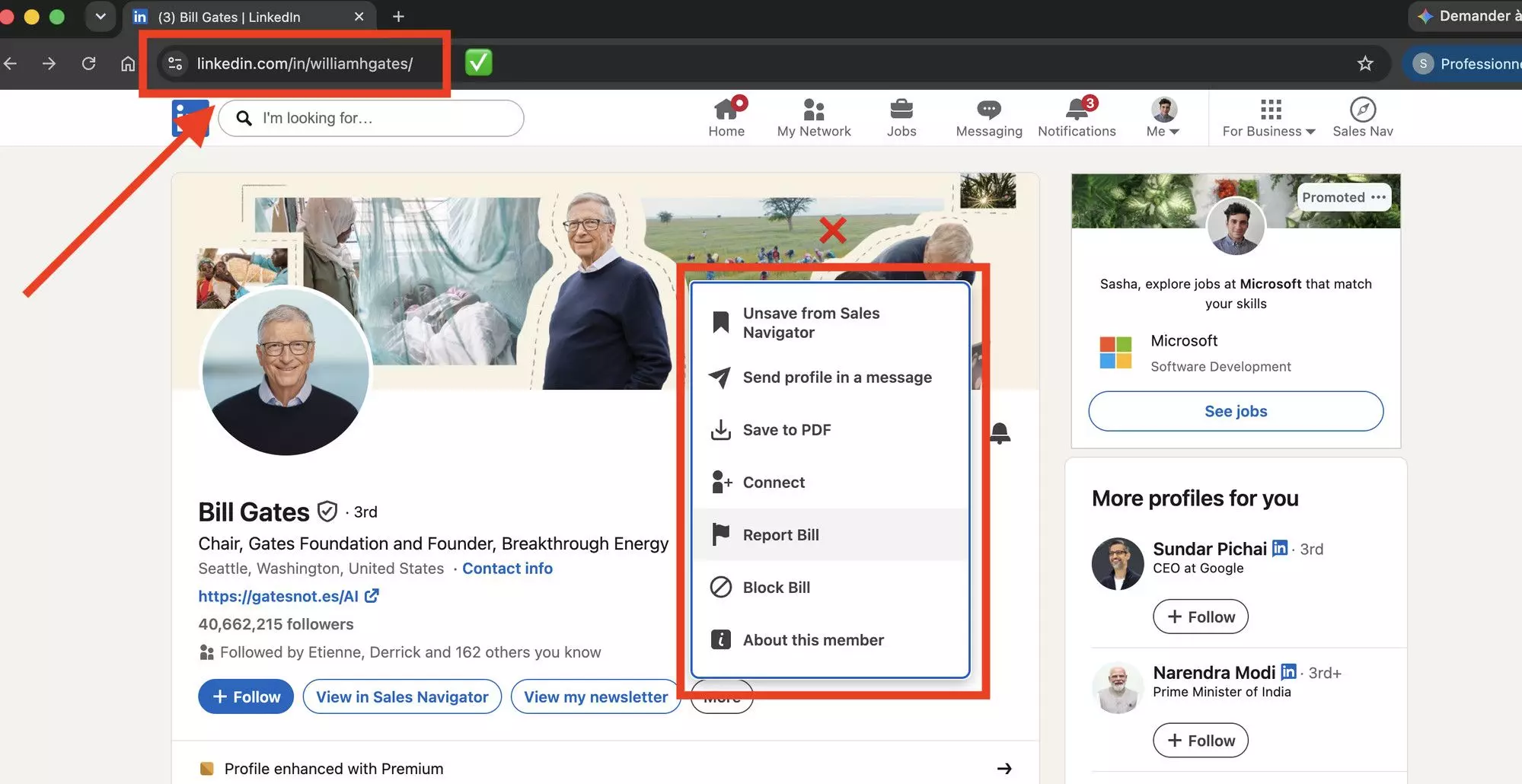Image resolution: width=1522 pixels, height=784 pixels.
Task: Go to browser home page
Action: (128, 64)
